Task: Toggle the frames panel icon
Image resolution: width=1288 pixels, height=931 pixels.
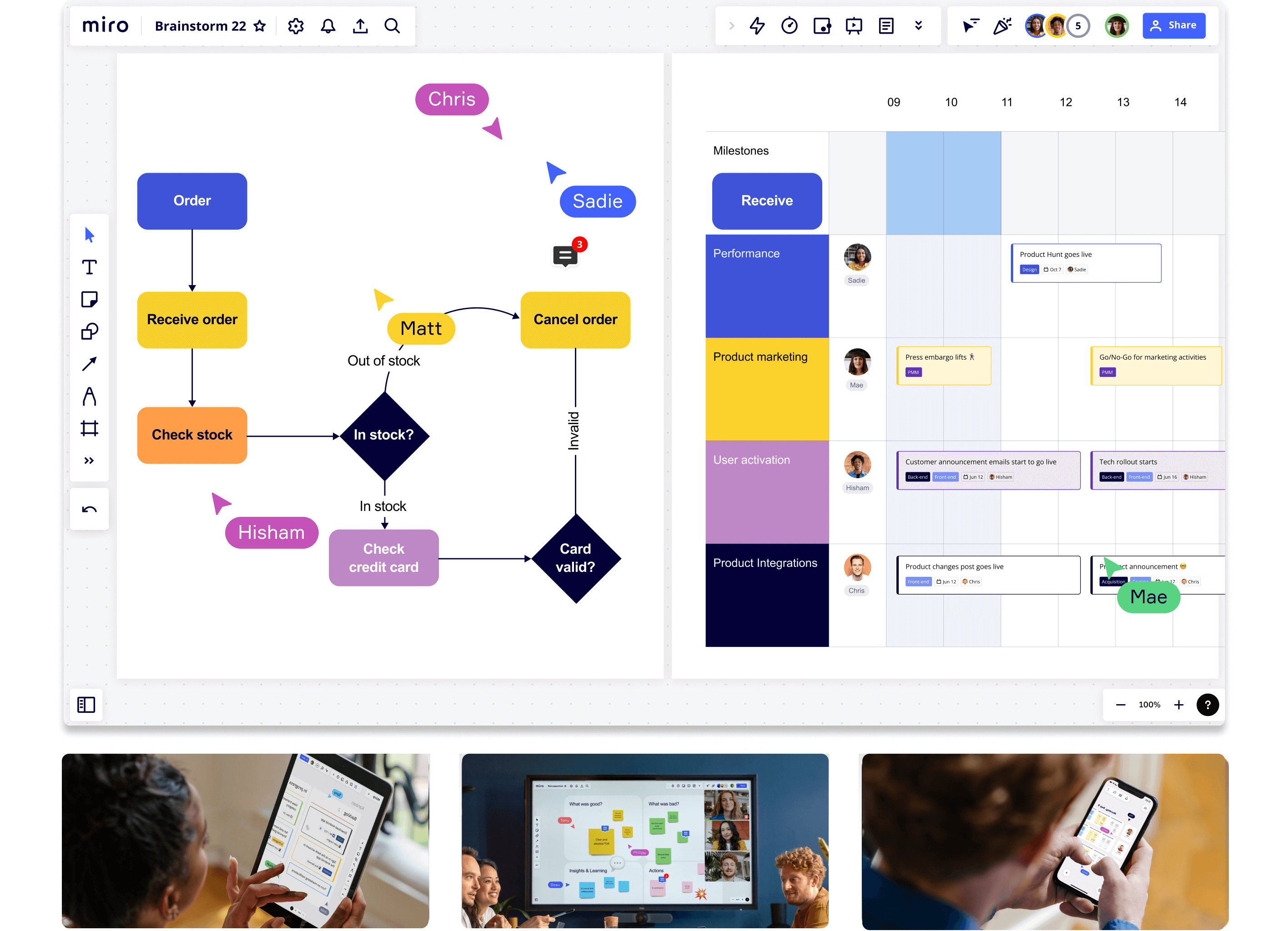Action: pos(85,704)
